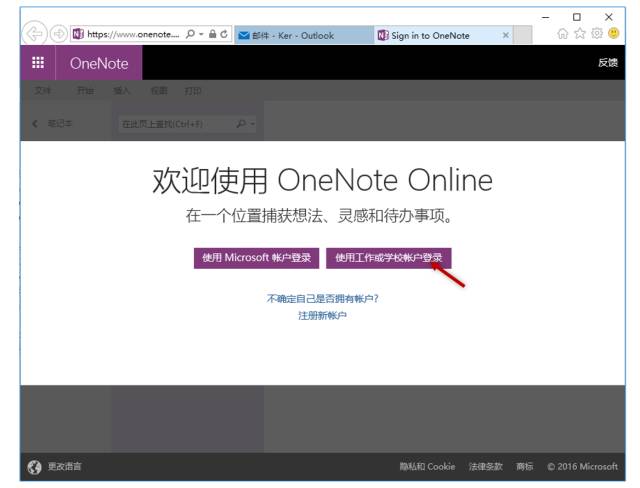This screenshot has width=640, height=488.
Task: Sign in with work or school account
Action: pos(389,258)
